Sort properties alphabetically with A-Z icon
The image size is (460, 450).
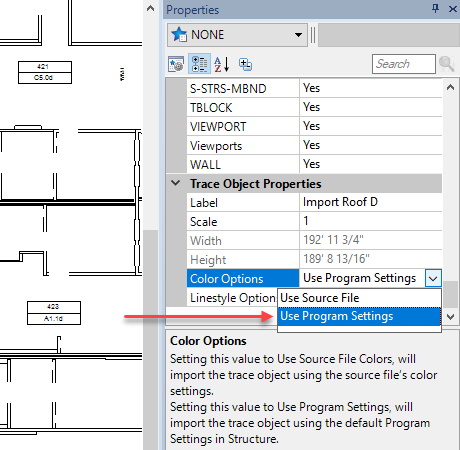[x=222, y=64]
